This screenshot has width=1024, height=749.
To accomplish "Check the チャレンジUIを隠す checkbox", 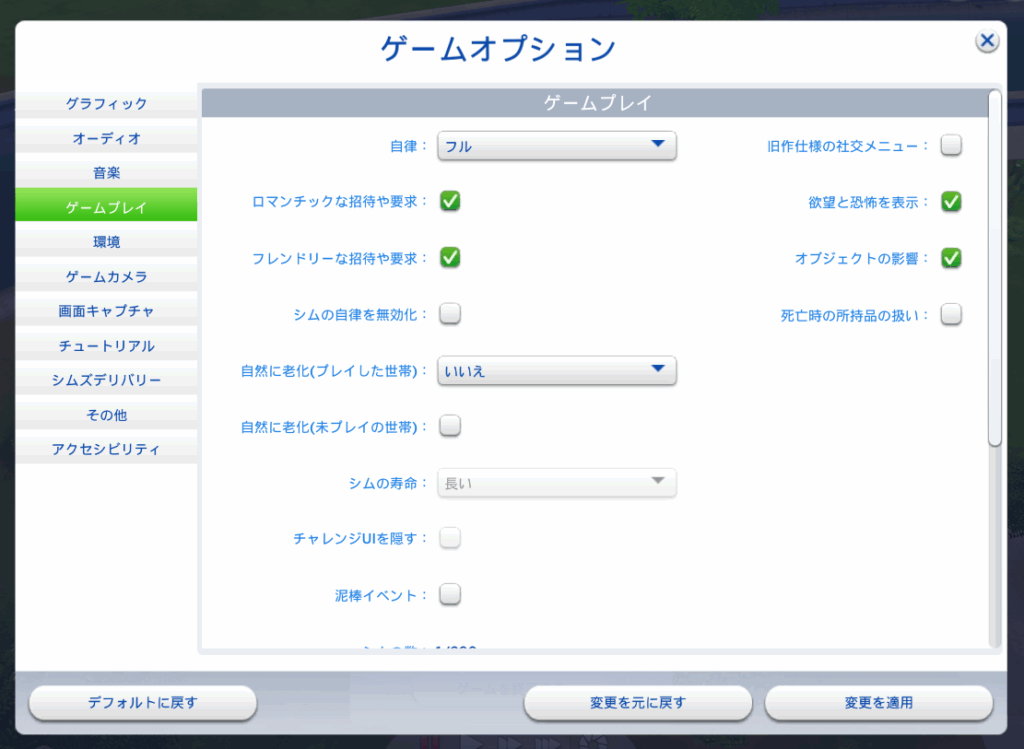I will tap(450, 538).
